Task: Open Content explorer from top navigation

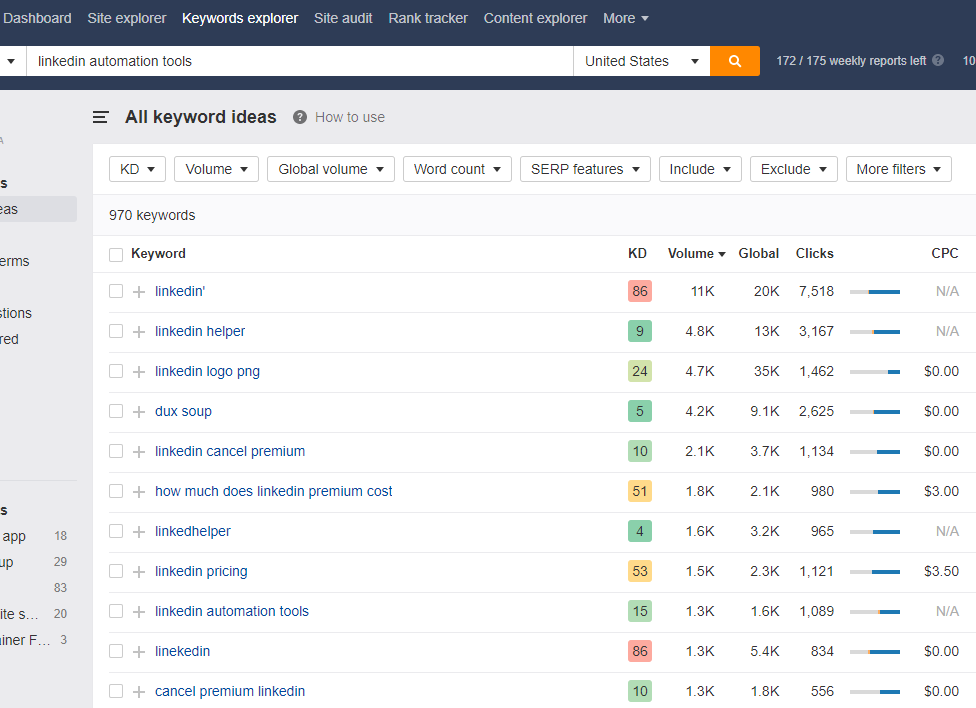Action: pos(535,19)
